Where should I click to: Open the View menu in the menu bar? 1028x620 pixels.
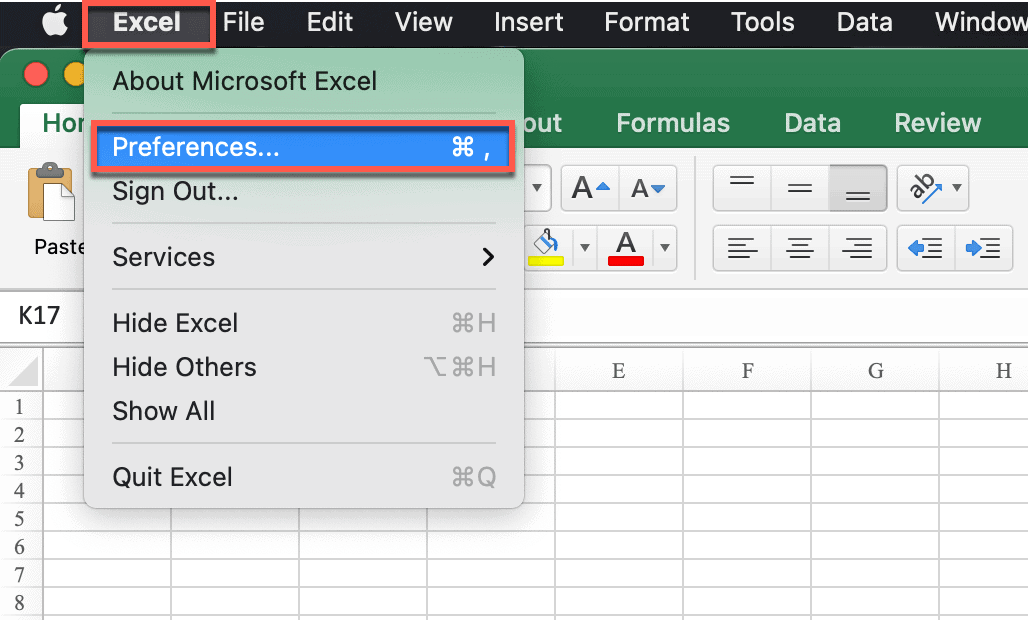422,22
